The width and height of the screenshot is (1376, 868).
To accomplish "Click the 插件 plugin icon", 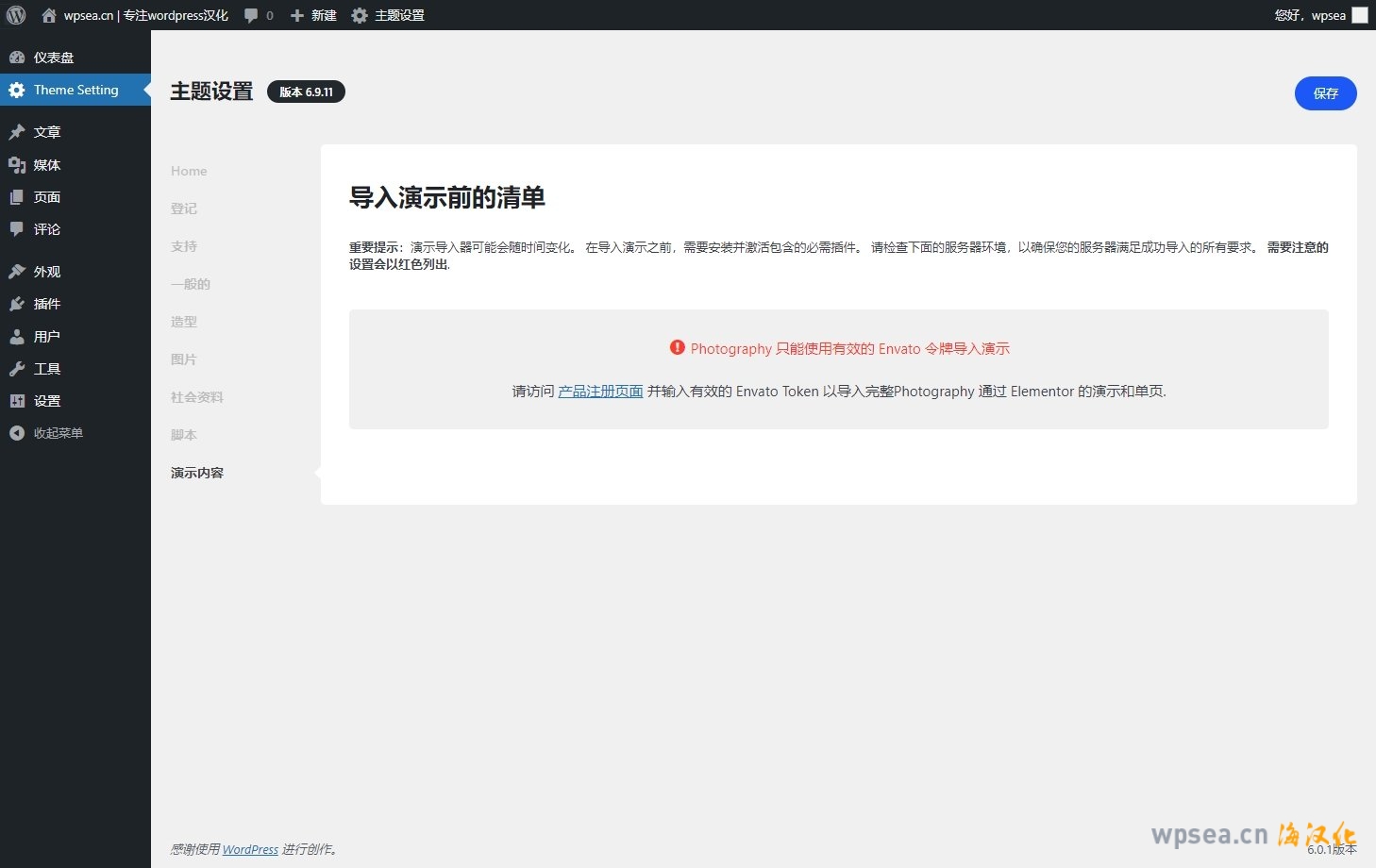I will pos(17,304).
